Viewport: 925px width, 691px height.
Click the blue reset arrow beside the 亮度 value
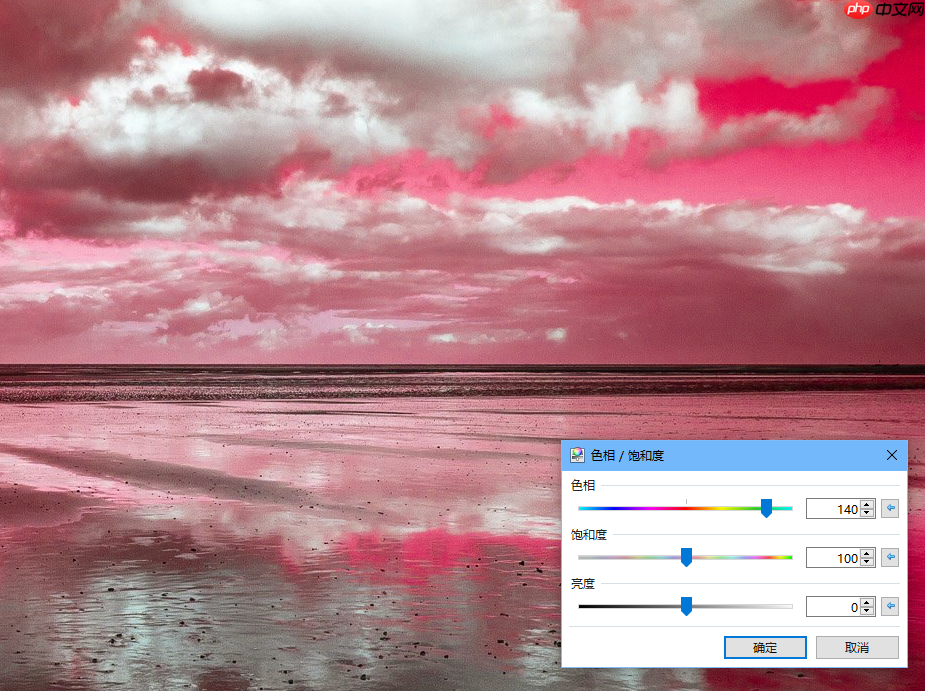(890, 606)
